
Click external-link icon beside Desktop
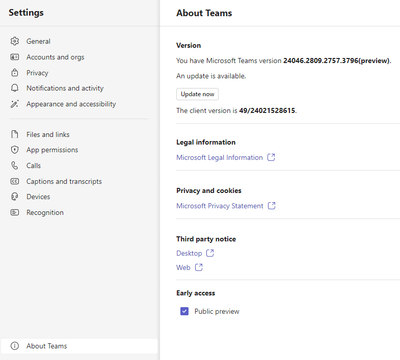click(210, 253)
